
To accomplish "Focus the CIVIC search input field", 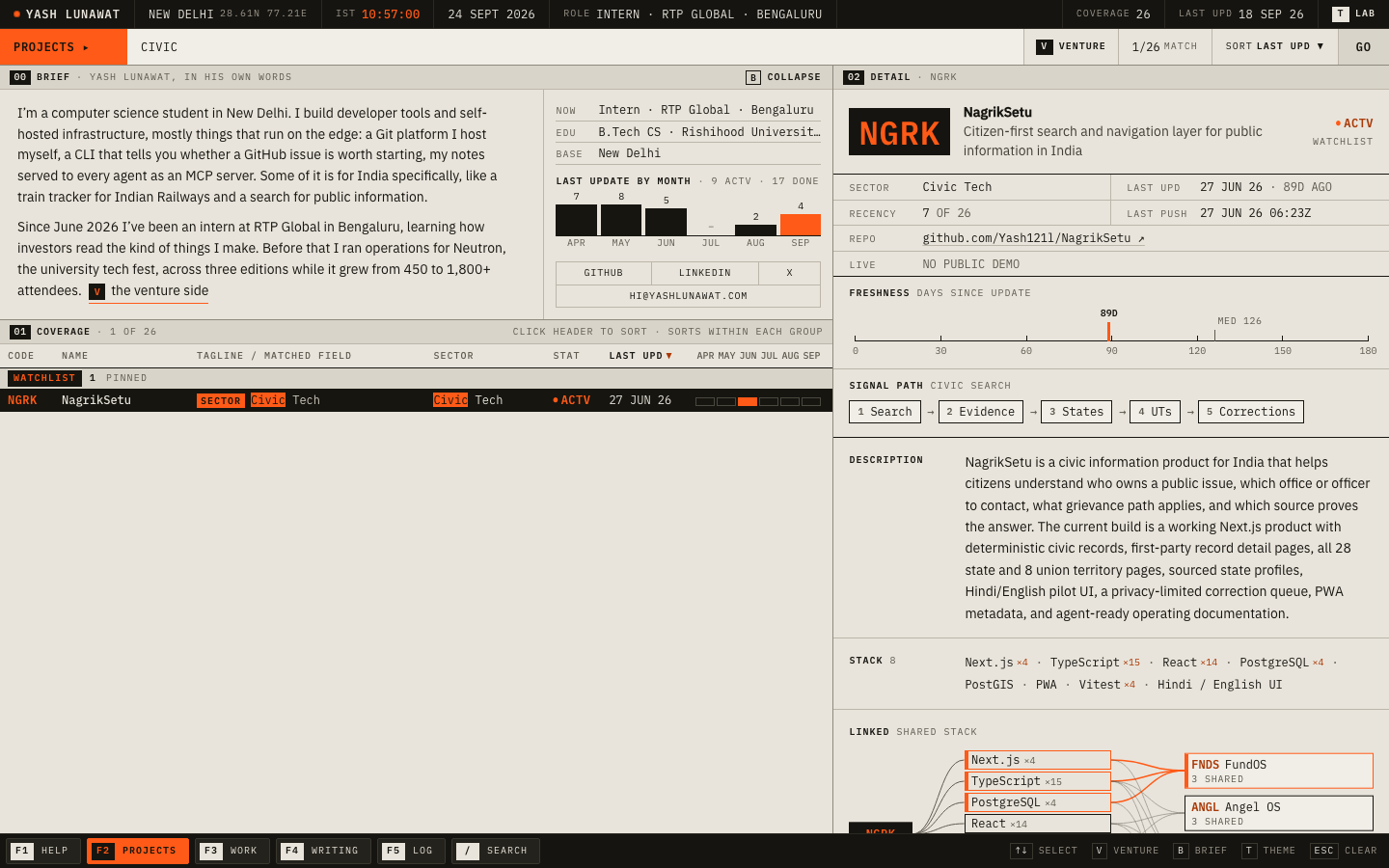I will 575,47.
